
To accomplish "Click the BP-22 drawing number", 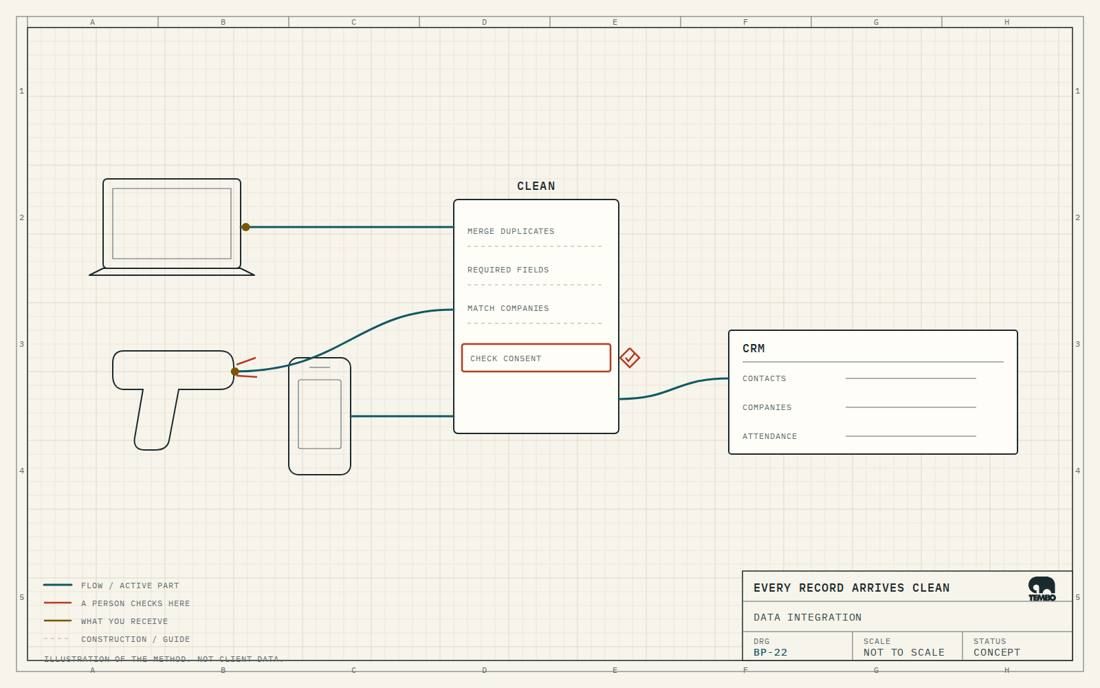I will (770, 652).
